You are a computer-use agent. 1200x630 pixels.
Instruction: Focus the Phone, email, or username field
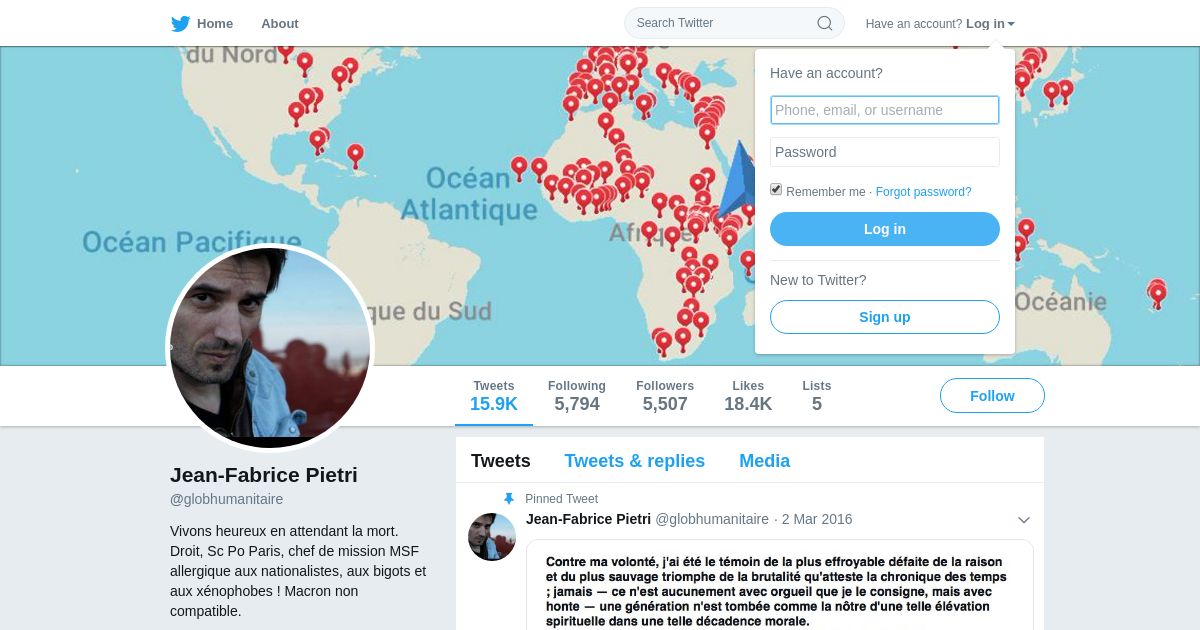pyautogui.click(x=885, y=110)
